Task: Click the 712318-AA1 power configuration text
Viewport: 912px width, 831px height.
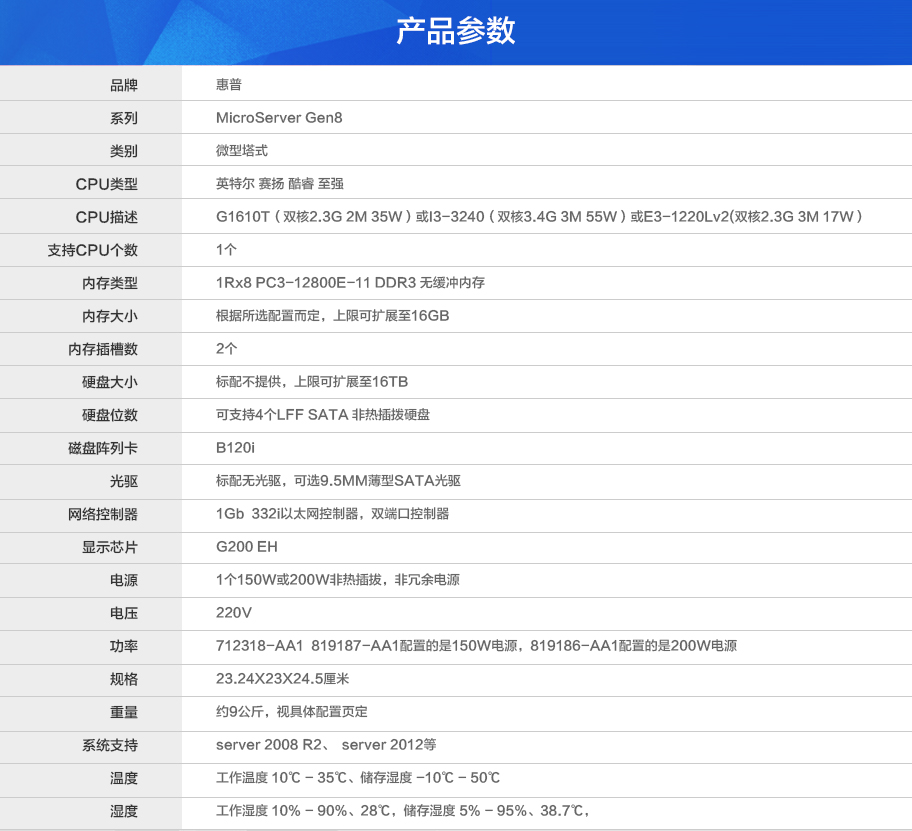Action: point(476,645)
